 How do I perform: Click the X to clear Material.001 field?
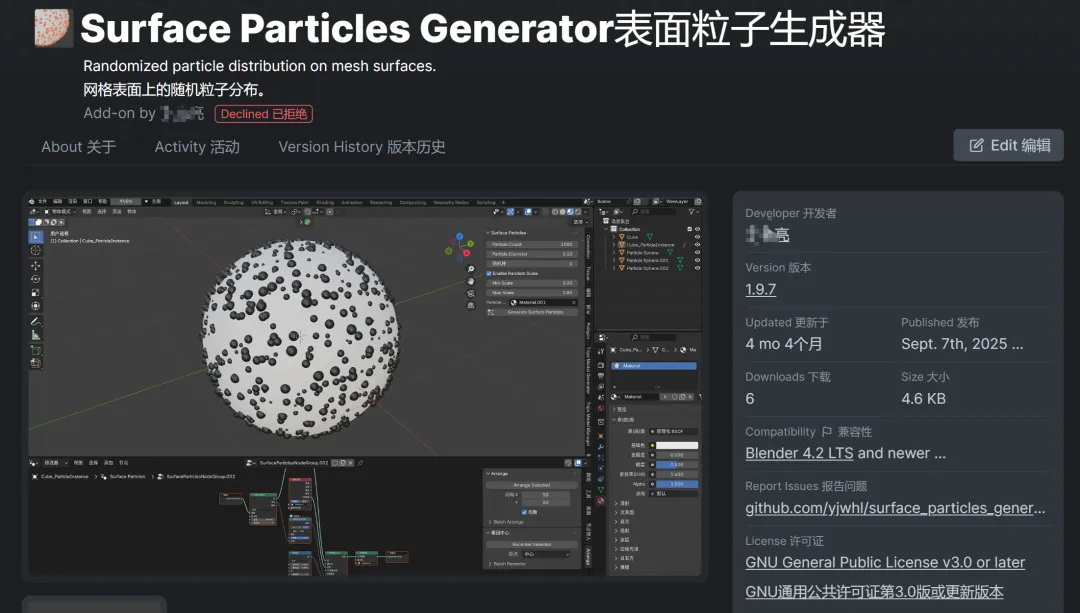pos(574,302)
